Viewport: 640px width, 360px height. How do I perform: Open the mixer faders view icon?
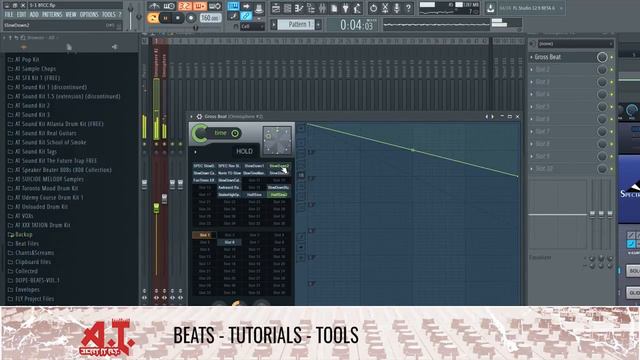coord(322,8)
